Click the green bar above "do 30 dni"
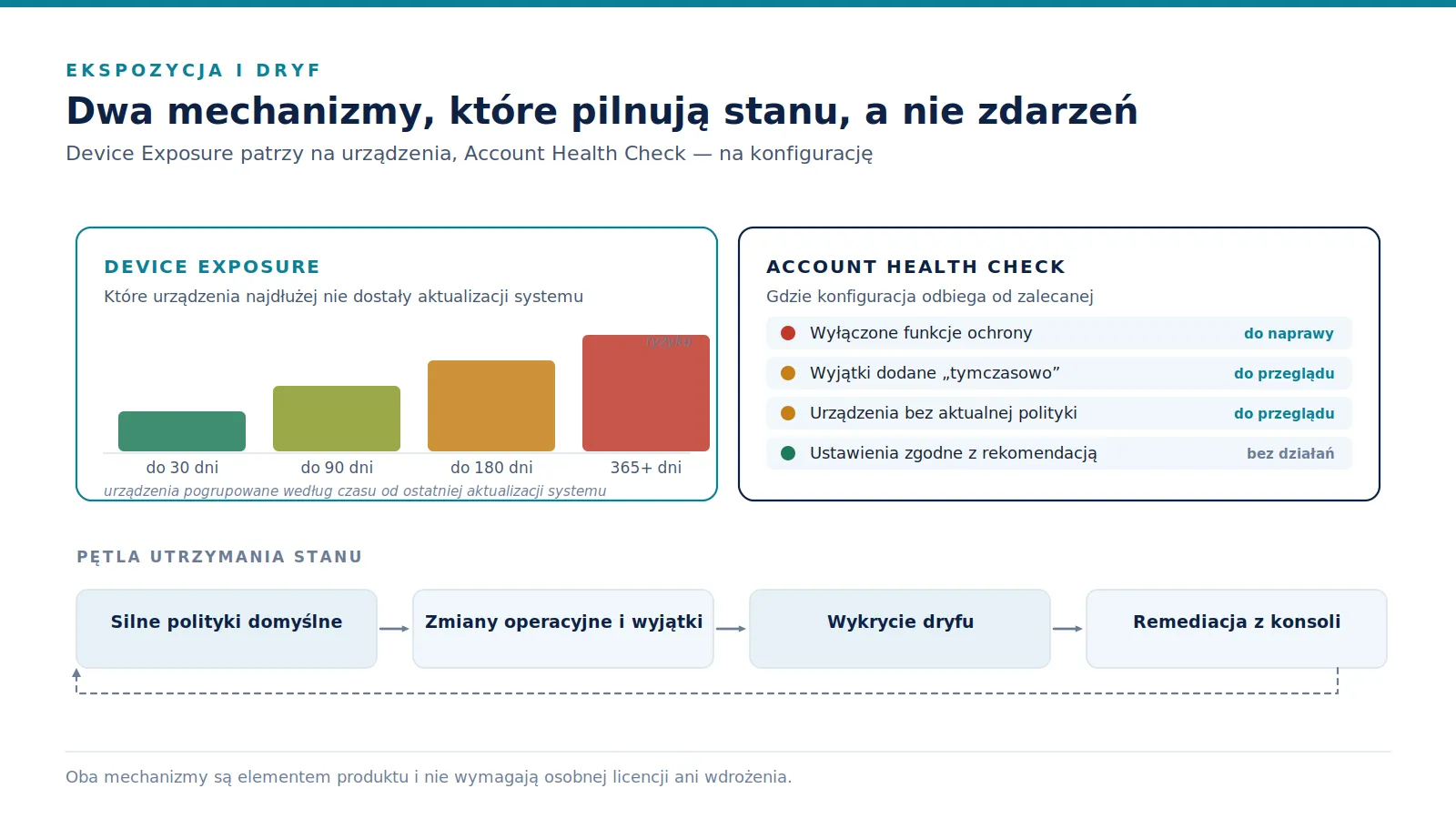Viewport: 1456px width, 819px height. [182, 431]
